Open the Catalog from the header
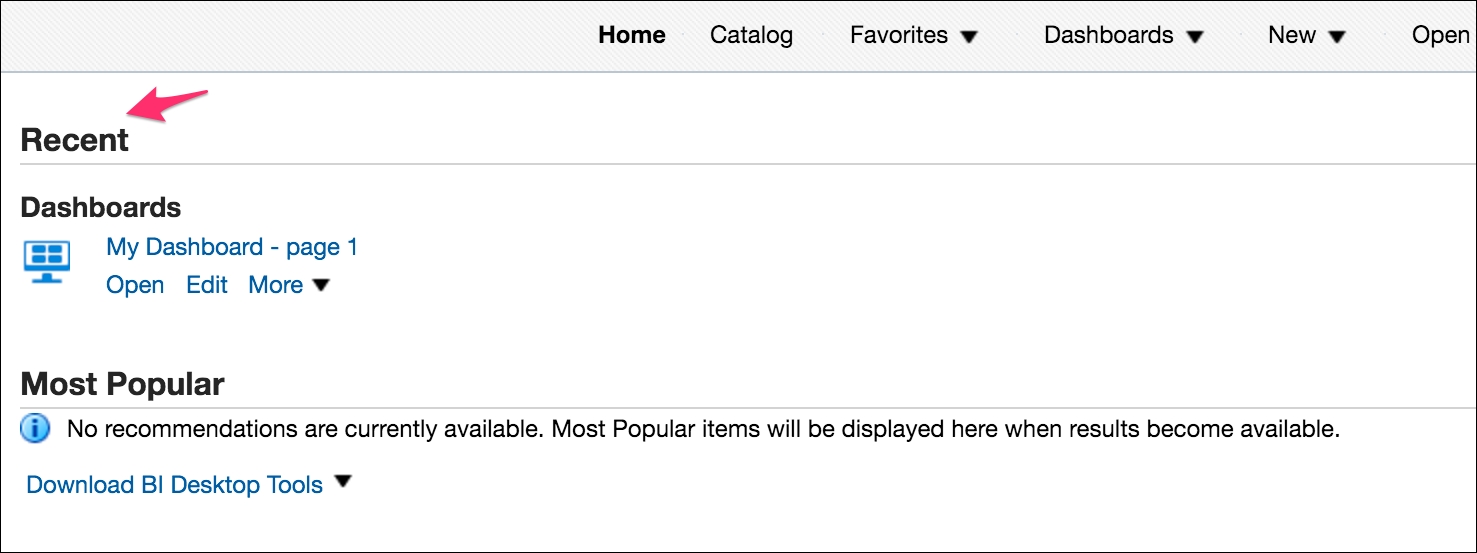 [x=751, y=35]
